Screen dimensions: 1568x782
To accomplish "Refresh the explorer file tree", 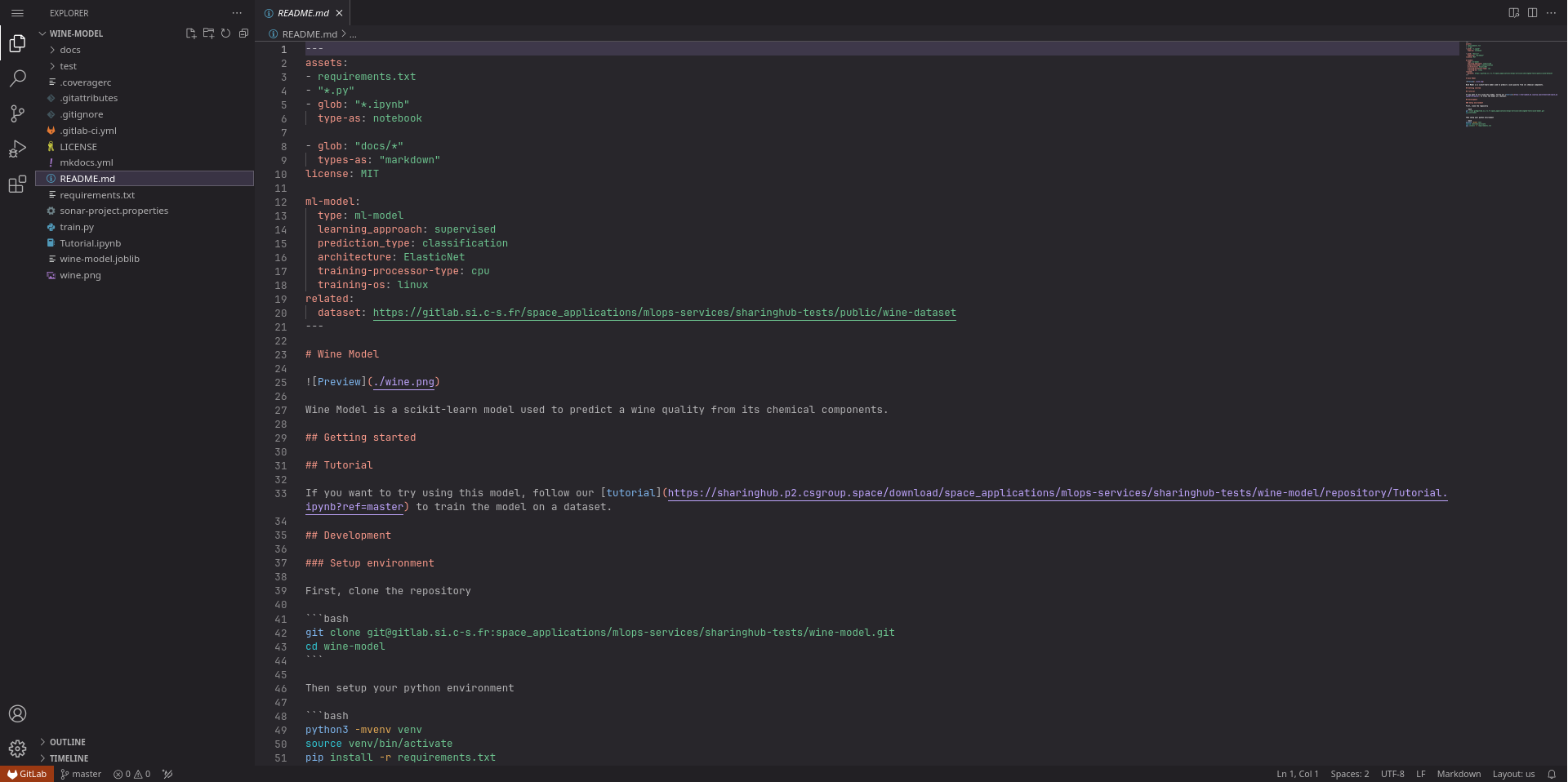I will [x=225, y=33].
